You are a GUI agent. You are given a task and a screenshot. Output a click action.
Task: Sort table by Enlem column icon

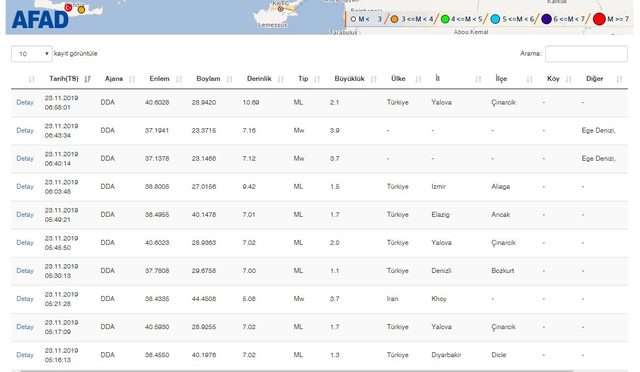point(179,79)
